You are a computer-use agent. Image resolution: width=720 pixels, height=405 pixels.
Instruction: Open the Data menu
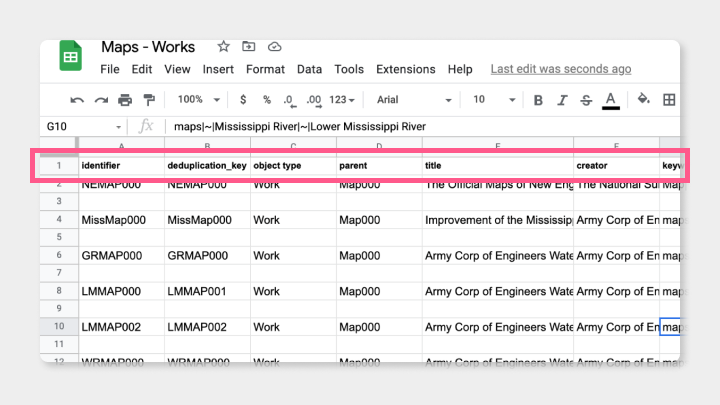(309, 69)
